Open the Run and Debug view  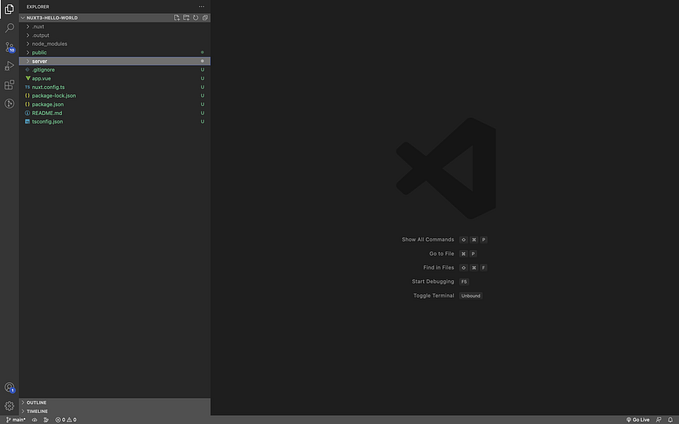[x=9, y=66]
